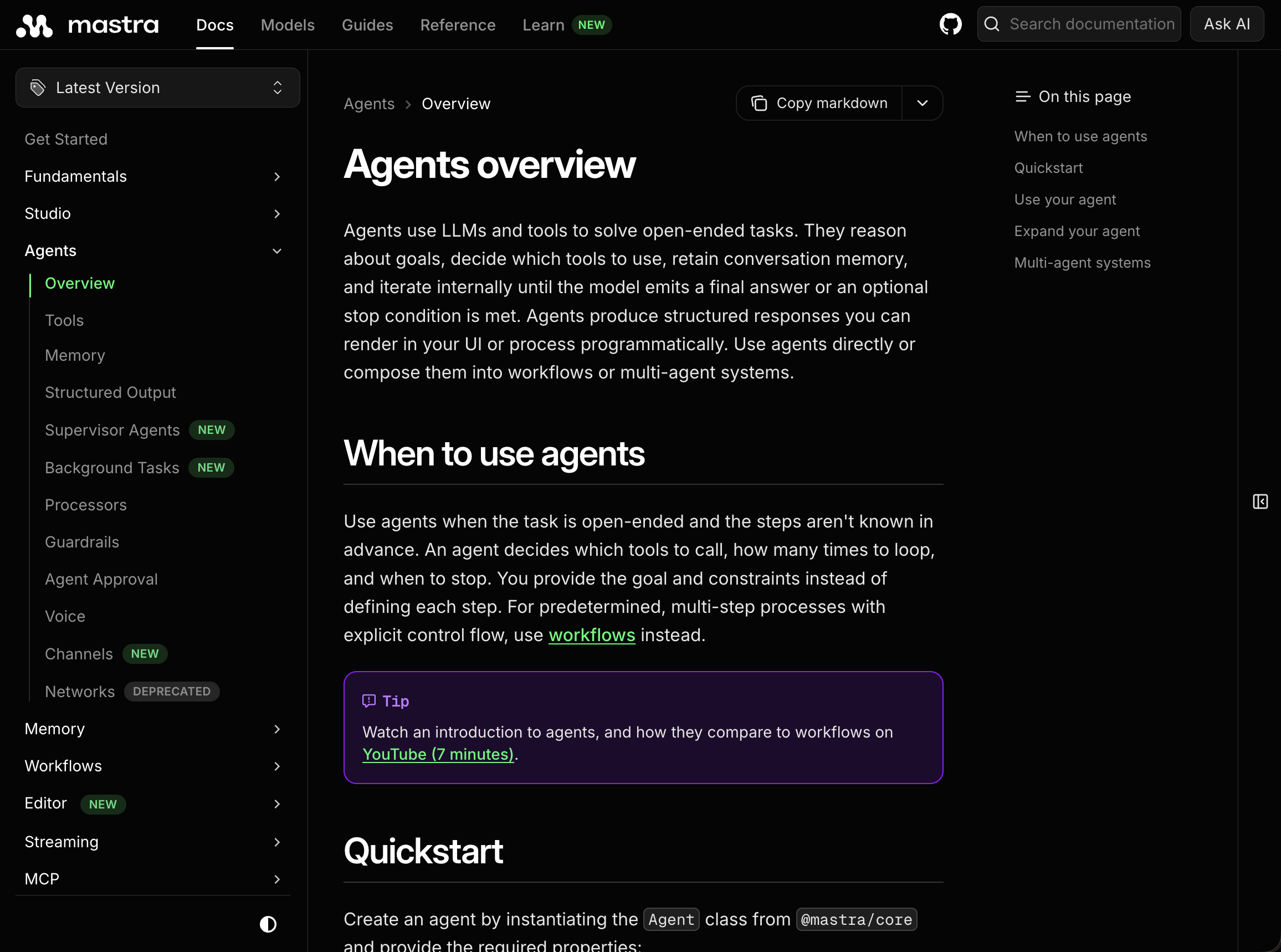The height and width of the screenshot is (952, 1281).
Task: Focus the Search documentation field
Action: 1079,24
